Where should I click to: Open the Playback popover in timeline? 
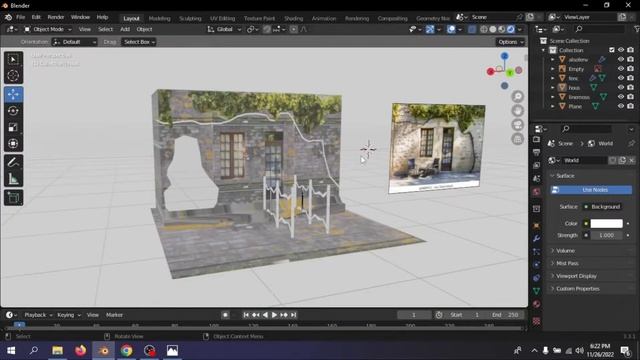coord(38,315)
